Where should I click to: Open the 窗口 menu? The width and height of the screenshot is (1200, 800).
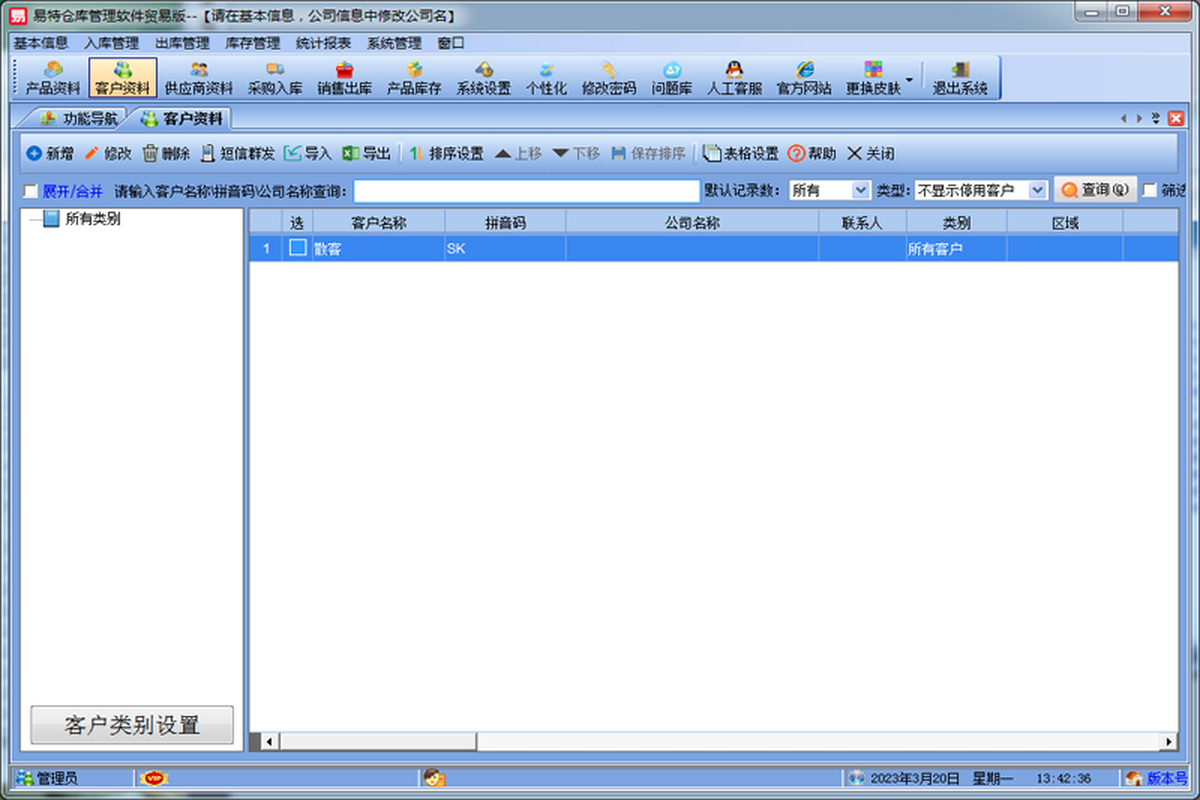(x=451, y=43)
